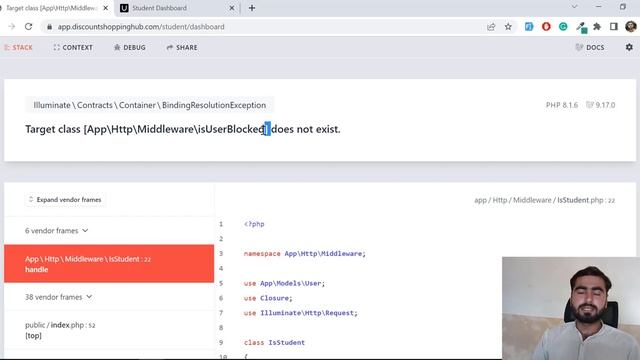Reload the page with the refresh icon
Viewport: 640px width, 360px height.
pos(28,27)
